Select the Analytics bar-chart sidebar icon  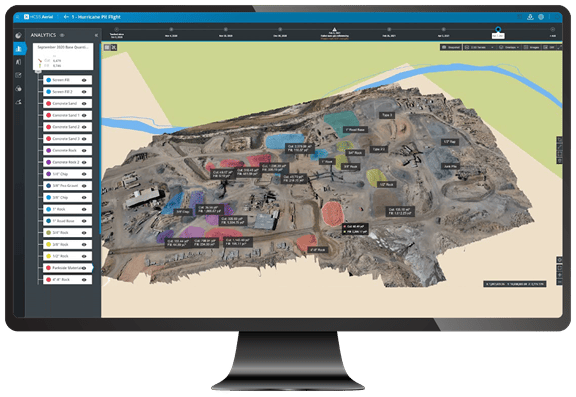tap(19, 48)
